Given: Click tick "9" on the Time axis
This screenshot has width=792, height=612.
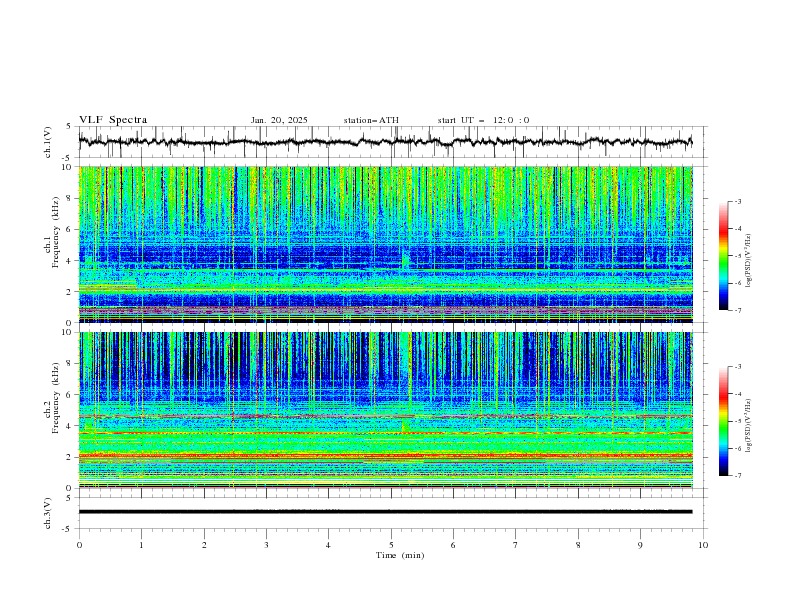Looking at the screenshot, I should click(640, 545).
